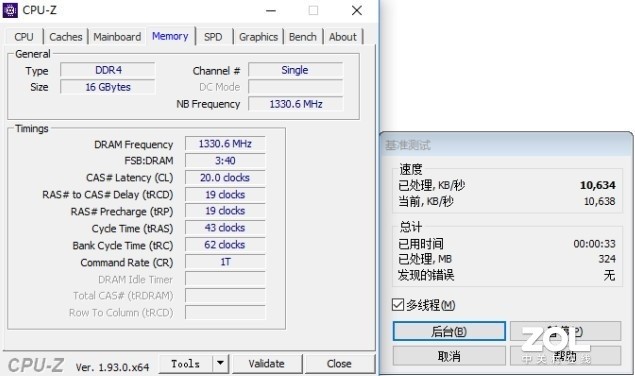Click the NB Frequency 1330.6 MHz value
The width and height of the screenshot is (635, 376).
(x=295, y=104)
